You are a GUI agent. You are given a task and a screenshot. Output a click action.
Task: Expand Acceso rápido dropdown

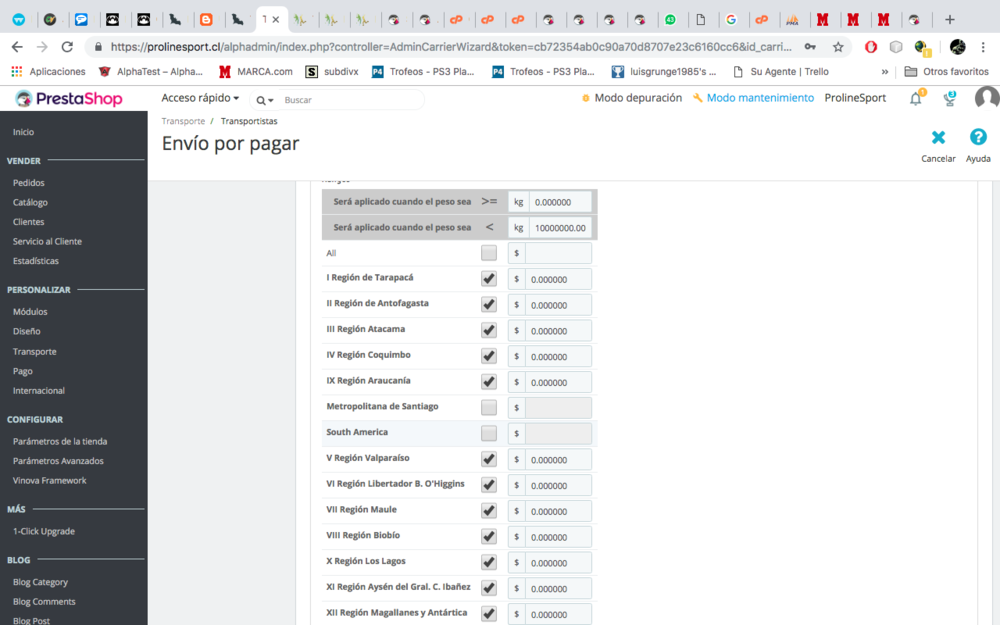click(x=200, y=98)
